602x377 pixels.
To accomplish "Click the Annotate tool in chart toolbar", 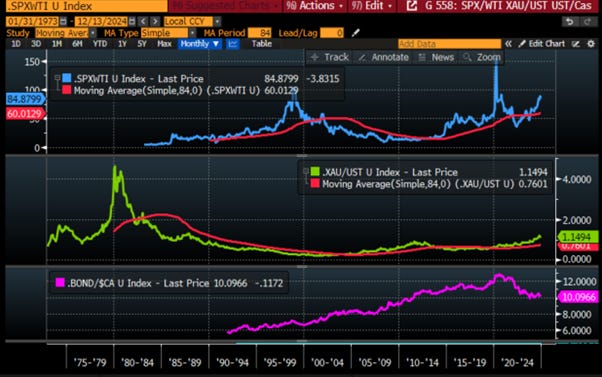I will click(x=384, y=57).
